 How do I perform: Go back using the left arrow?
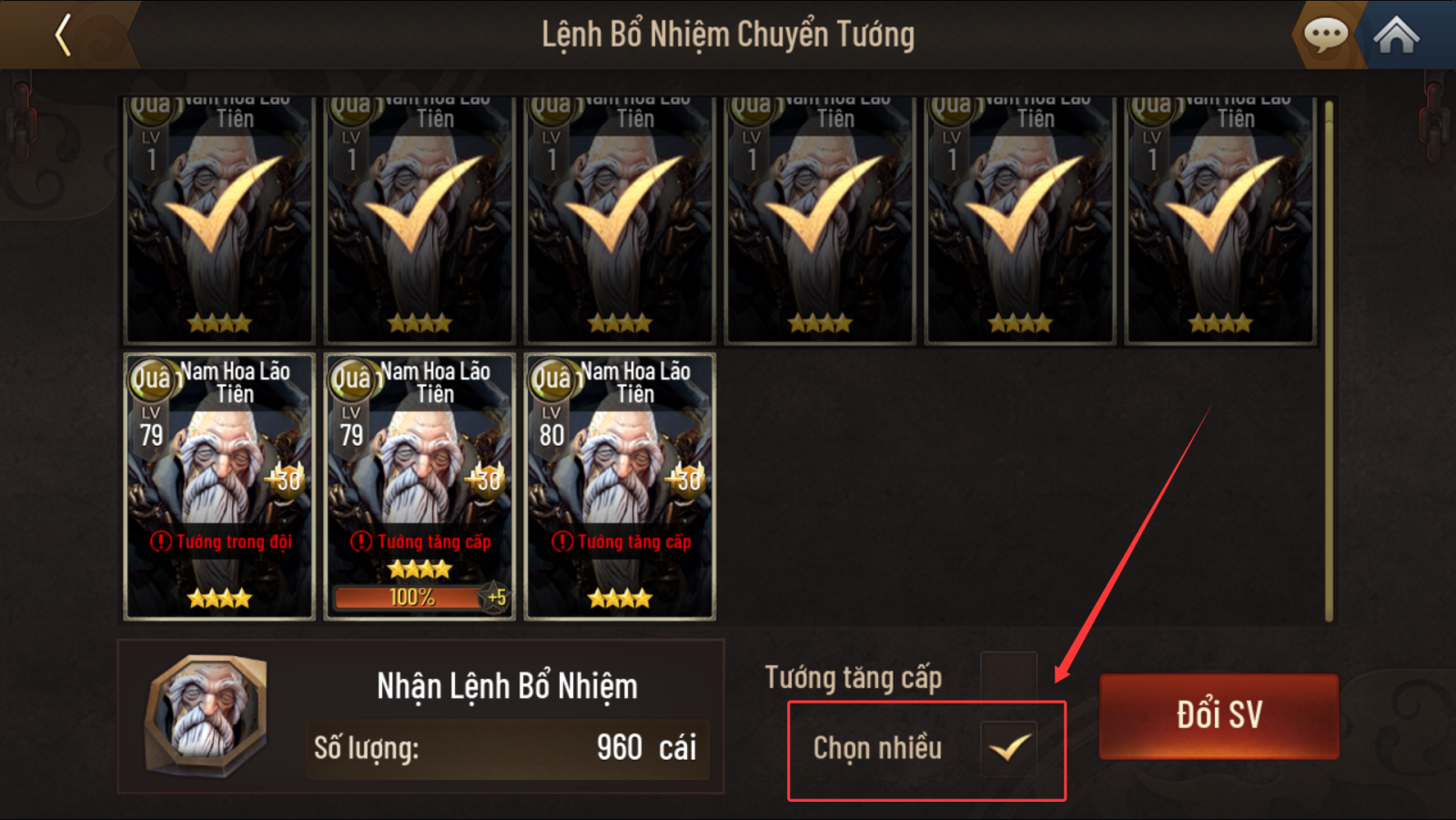point(63,35)
